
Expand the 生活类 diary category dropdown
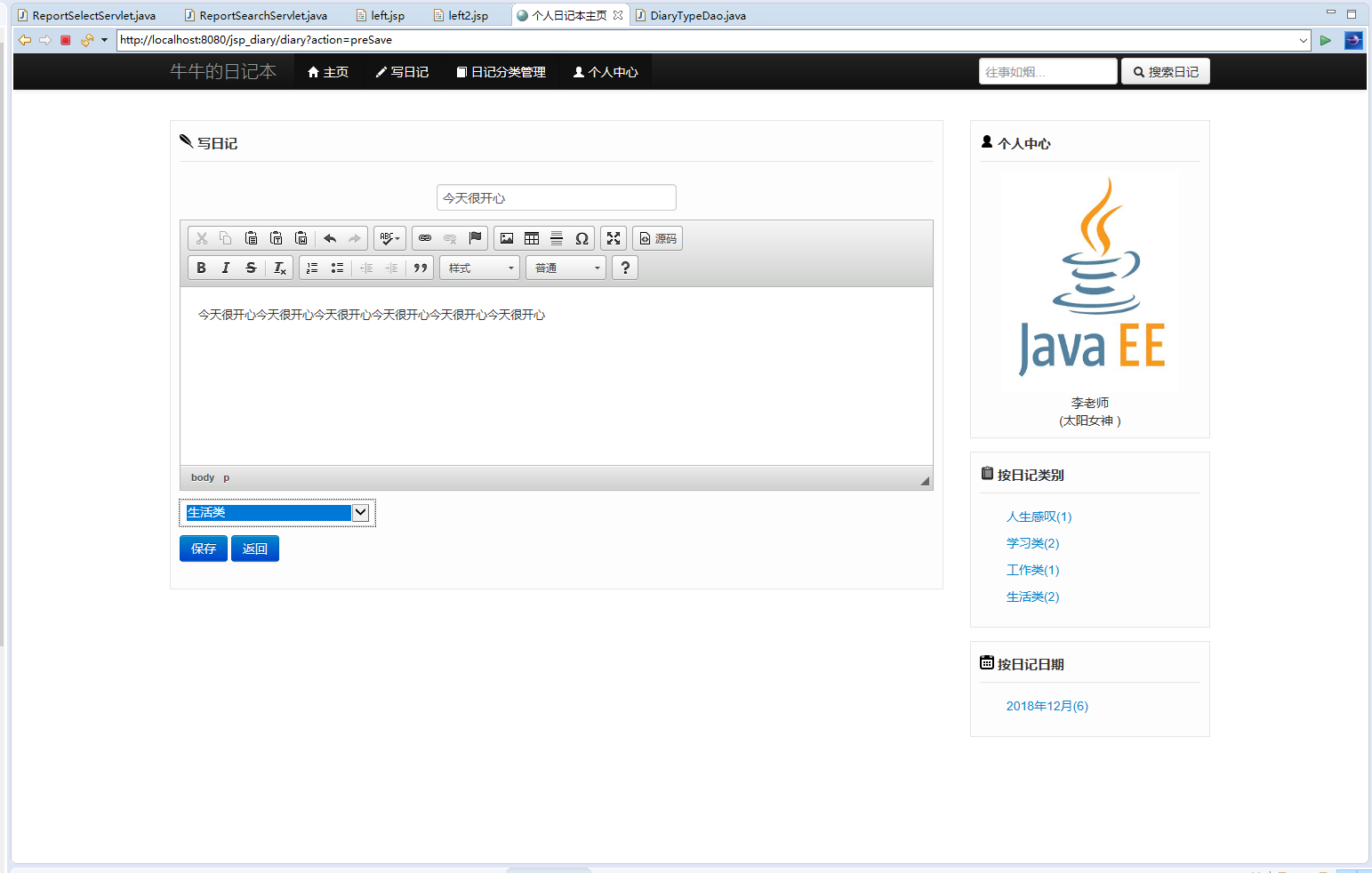[x=277, y=513]
